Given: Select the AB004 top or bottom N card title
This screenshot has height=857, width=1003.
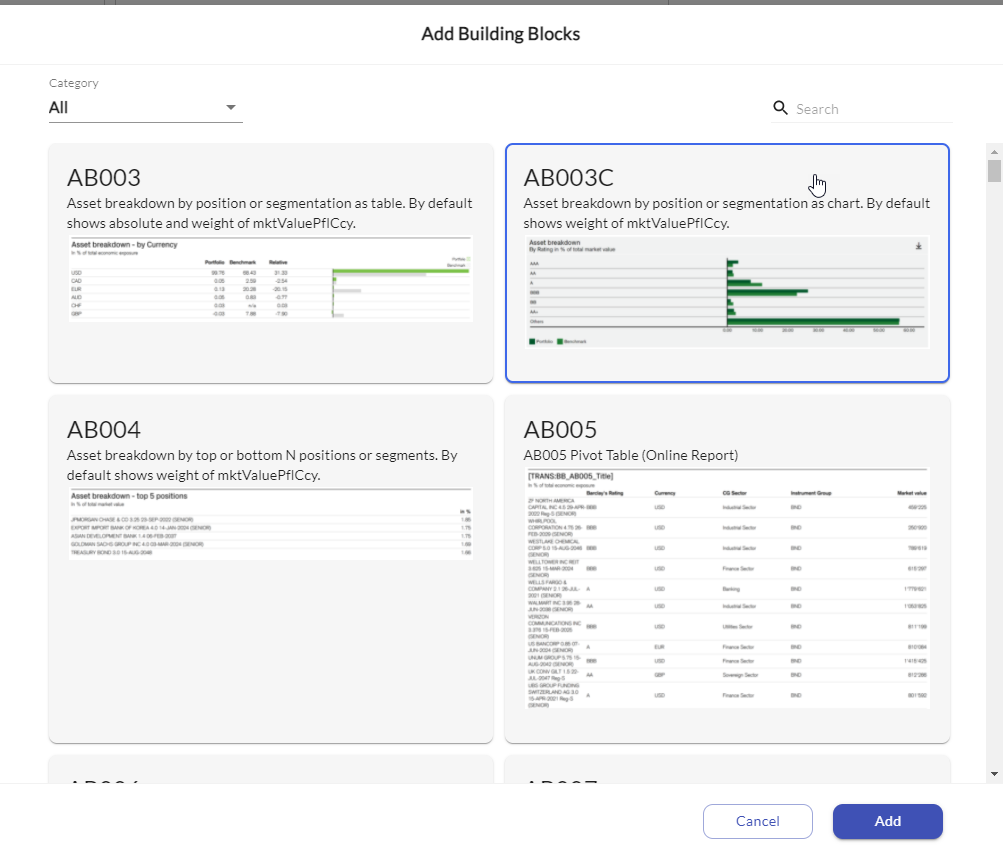Looking at the screenshot, I should point(104,430).
